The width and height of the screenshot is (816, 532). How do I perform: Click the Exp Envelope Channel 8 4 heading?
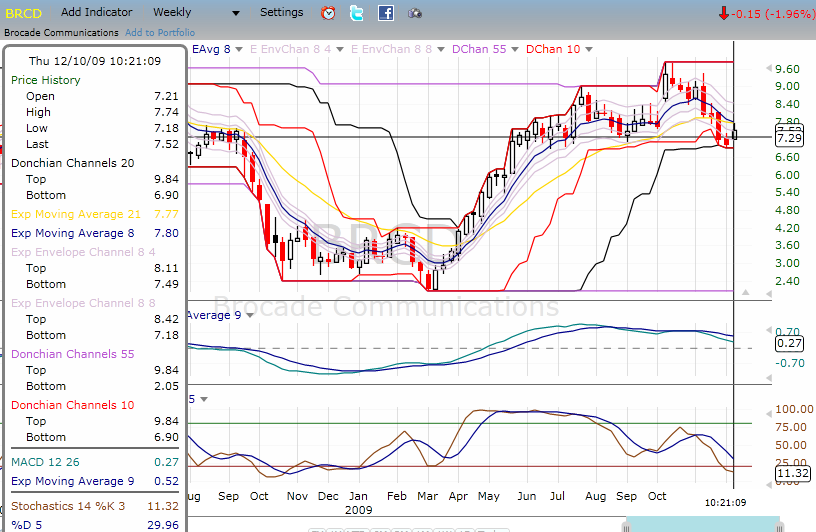83,252
